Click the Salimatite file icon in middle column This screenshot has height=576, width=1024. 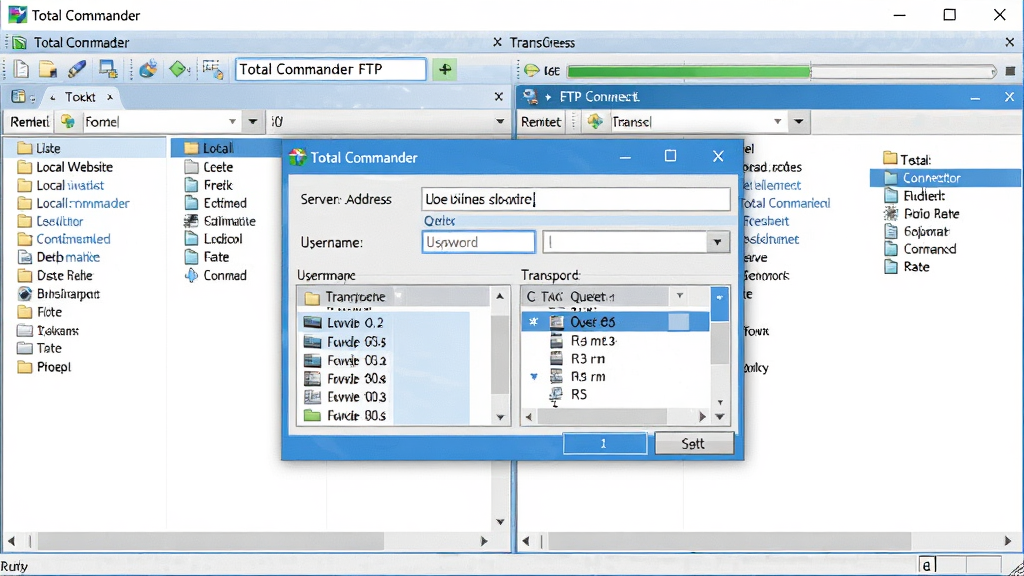pos(191,221)
